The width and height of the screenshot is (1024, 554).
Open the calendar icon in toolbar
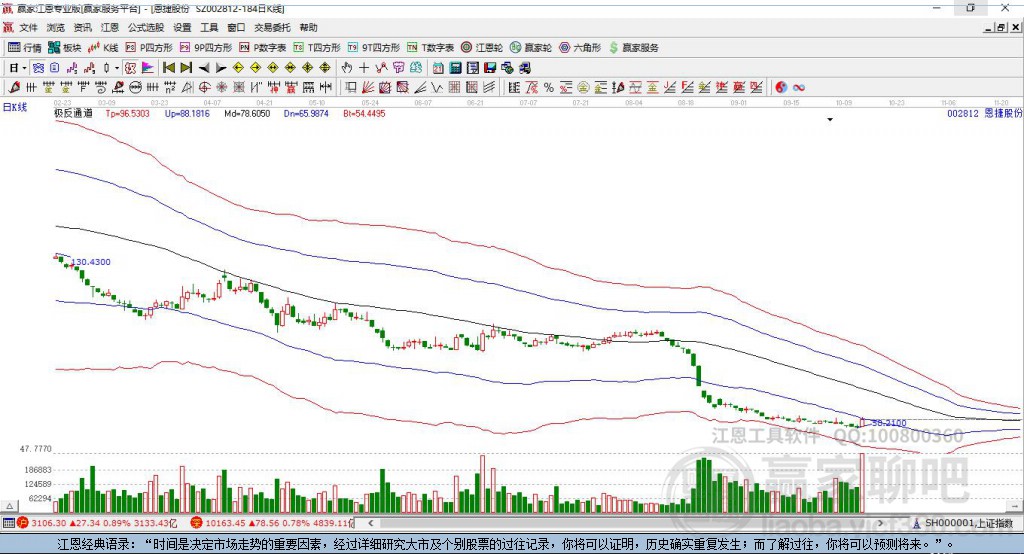pyautogui.click(x=438, y=68)
